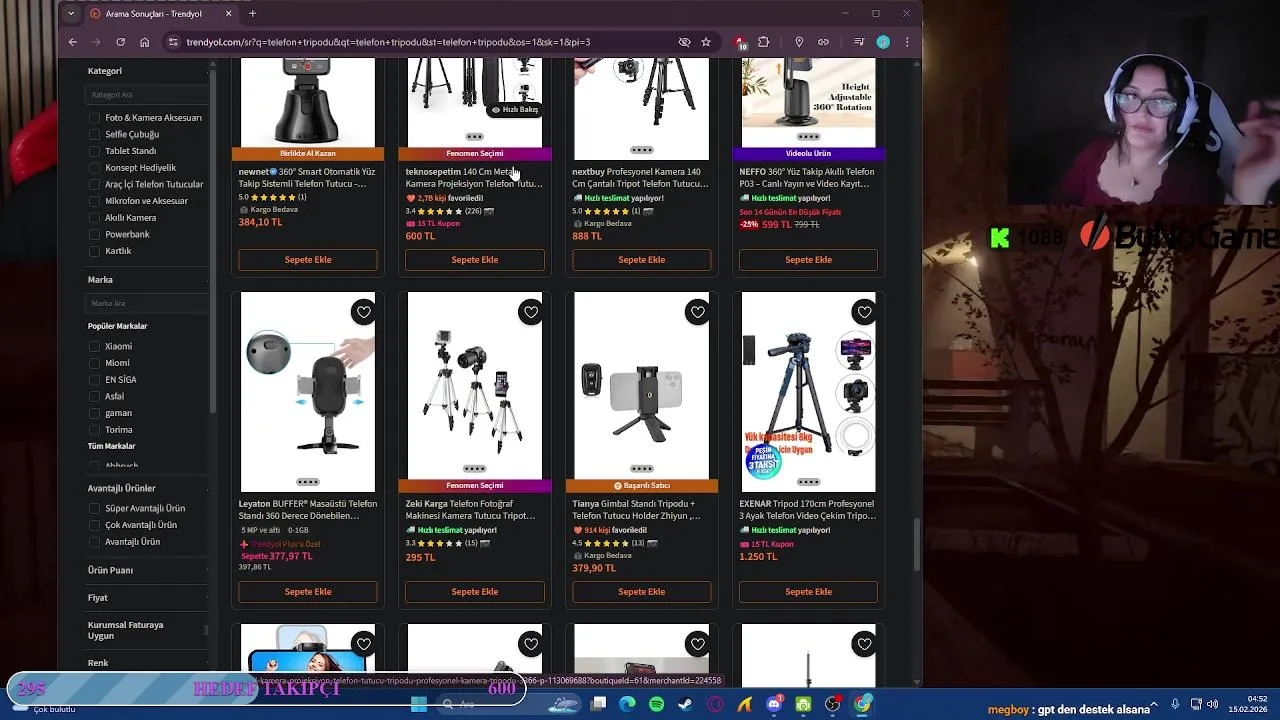The width and height of the screenshot is (1280, 720).
Task: Open Windows Start button in taskbar
Action: pyautogui.click(x=419, y=704)
